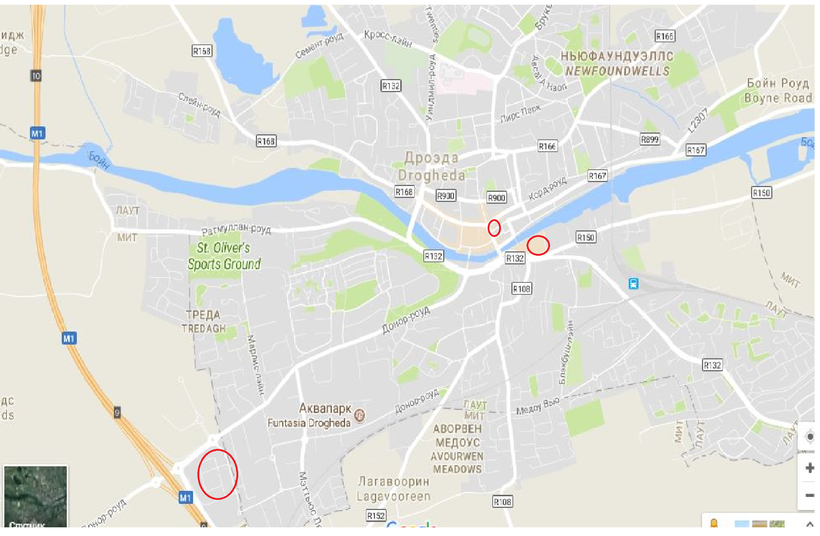Select the yellow Pegman Street View icon
This screenshot has width=820, height=536.
coord(714,522)
